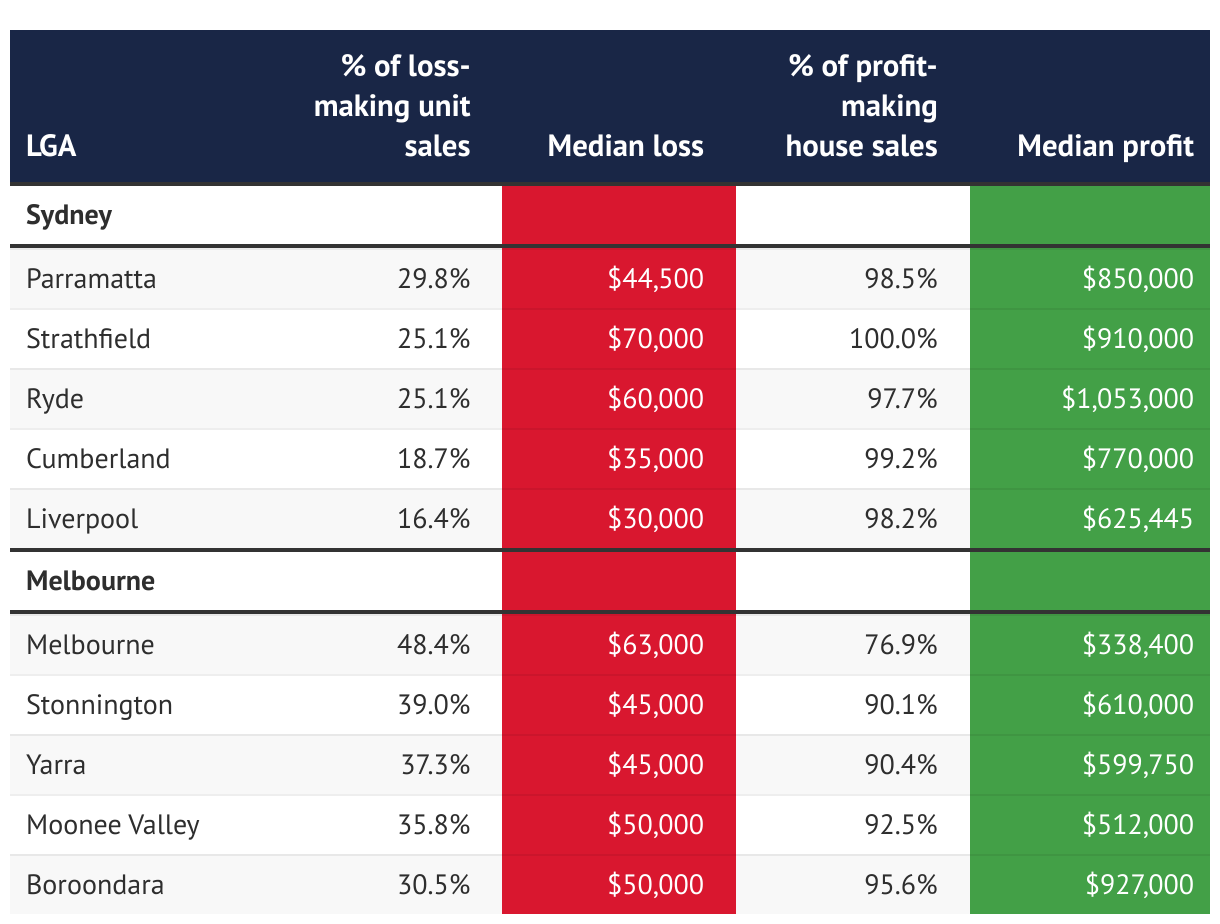Click the Boroondara row label
1220x924 pixels.
tap(95, 885)
